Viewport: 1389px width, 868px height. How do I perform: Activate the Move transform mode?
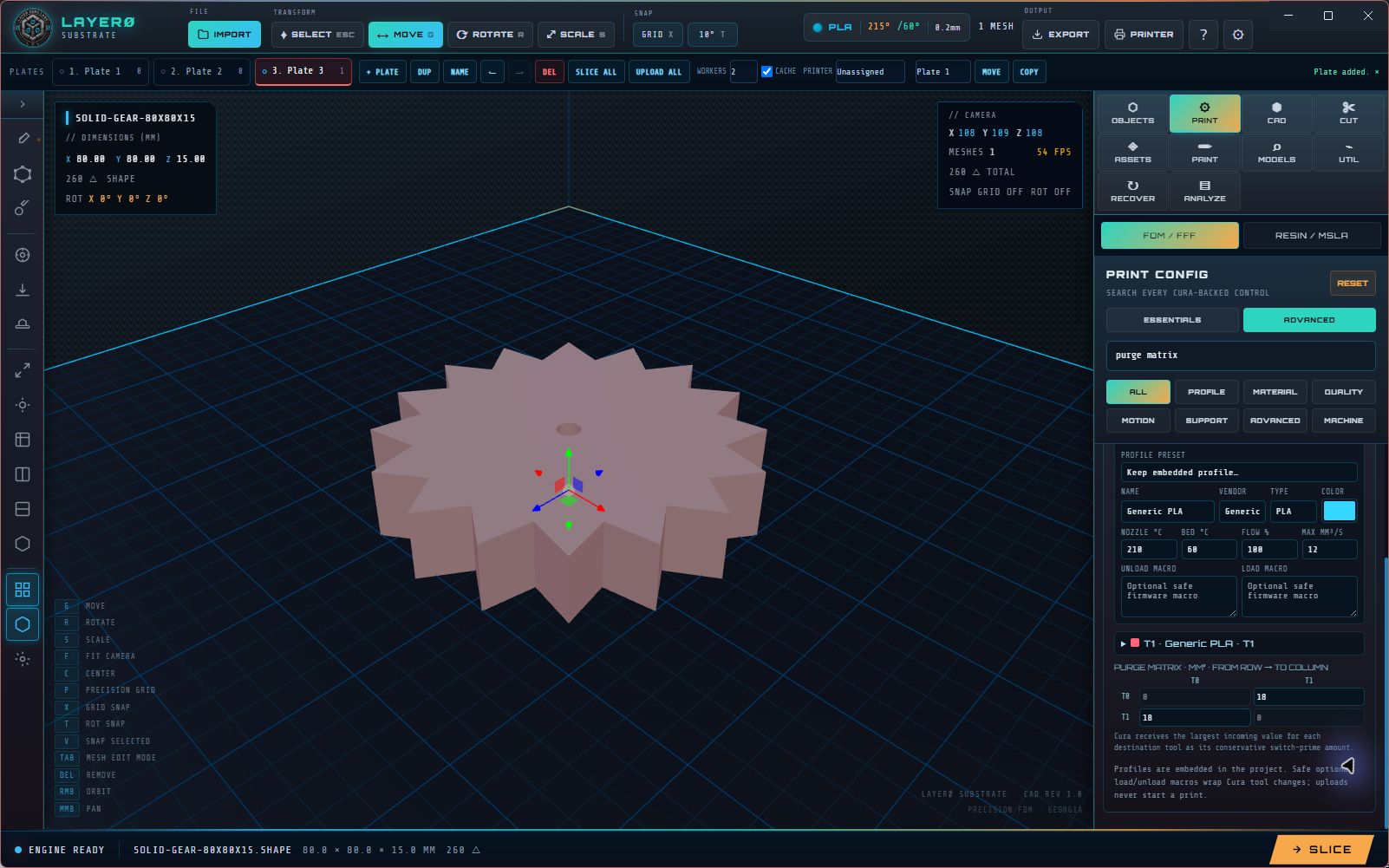[406, 35]
